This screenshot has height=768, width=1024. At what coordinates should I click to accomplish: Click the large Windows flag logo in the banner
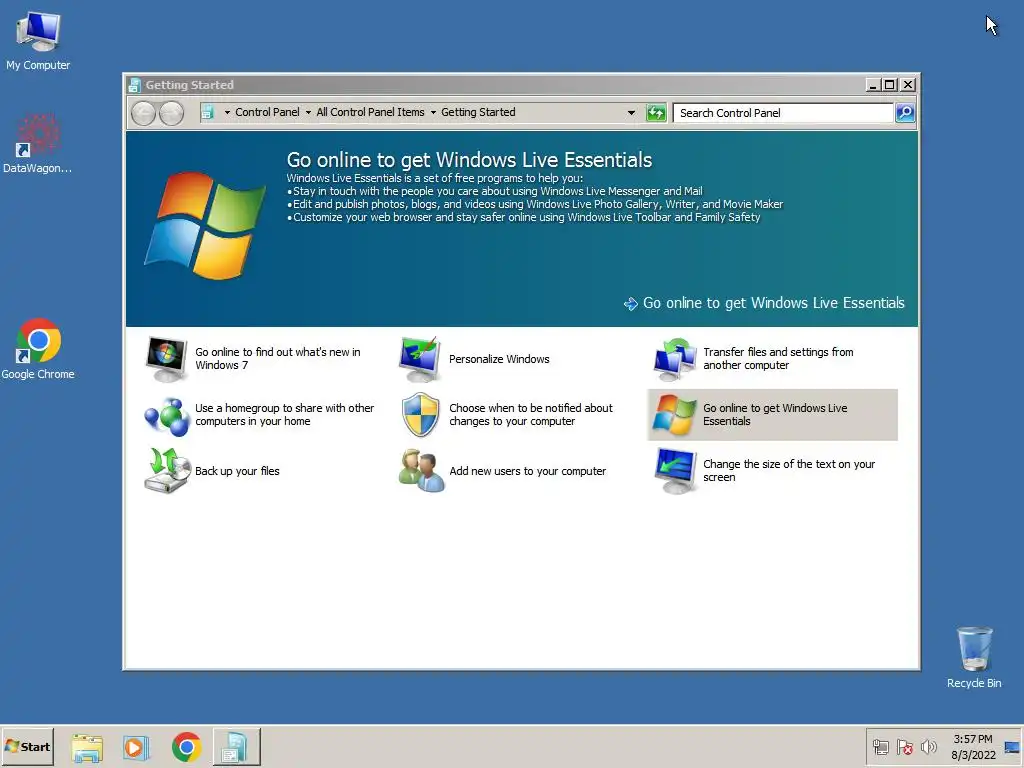(x=205, y=225)
